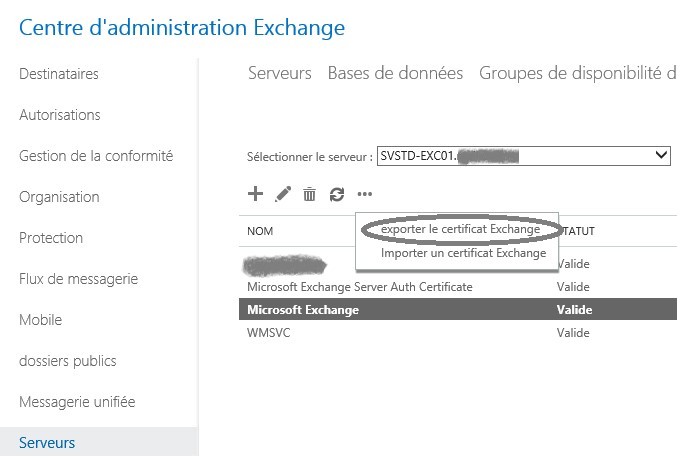Go to Autorisations in the sidebar

coord(60,115)
